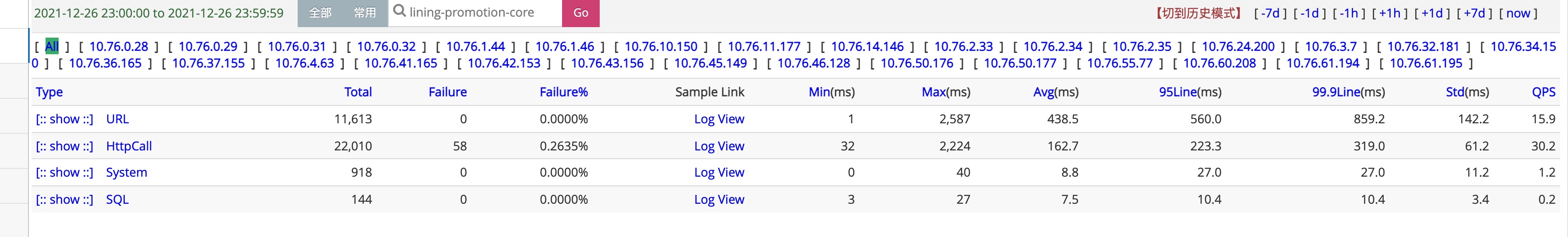Open Log View for HttpCall
Image resolution: width=1568 pixels, height=237 pixels.
719,146
